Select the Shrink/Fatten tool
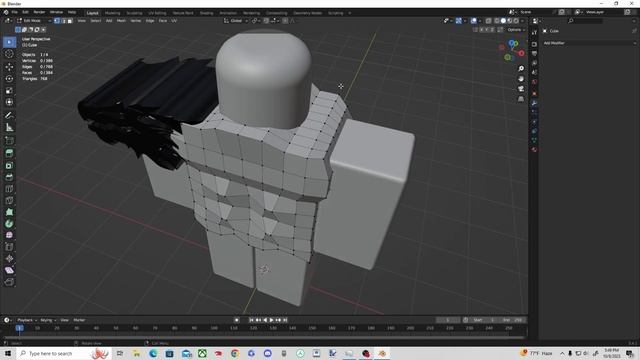Screen dimensions: 640x360 [9, 258]
